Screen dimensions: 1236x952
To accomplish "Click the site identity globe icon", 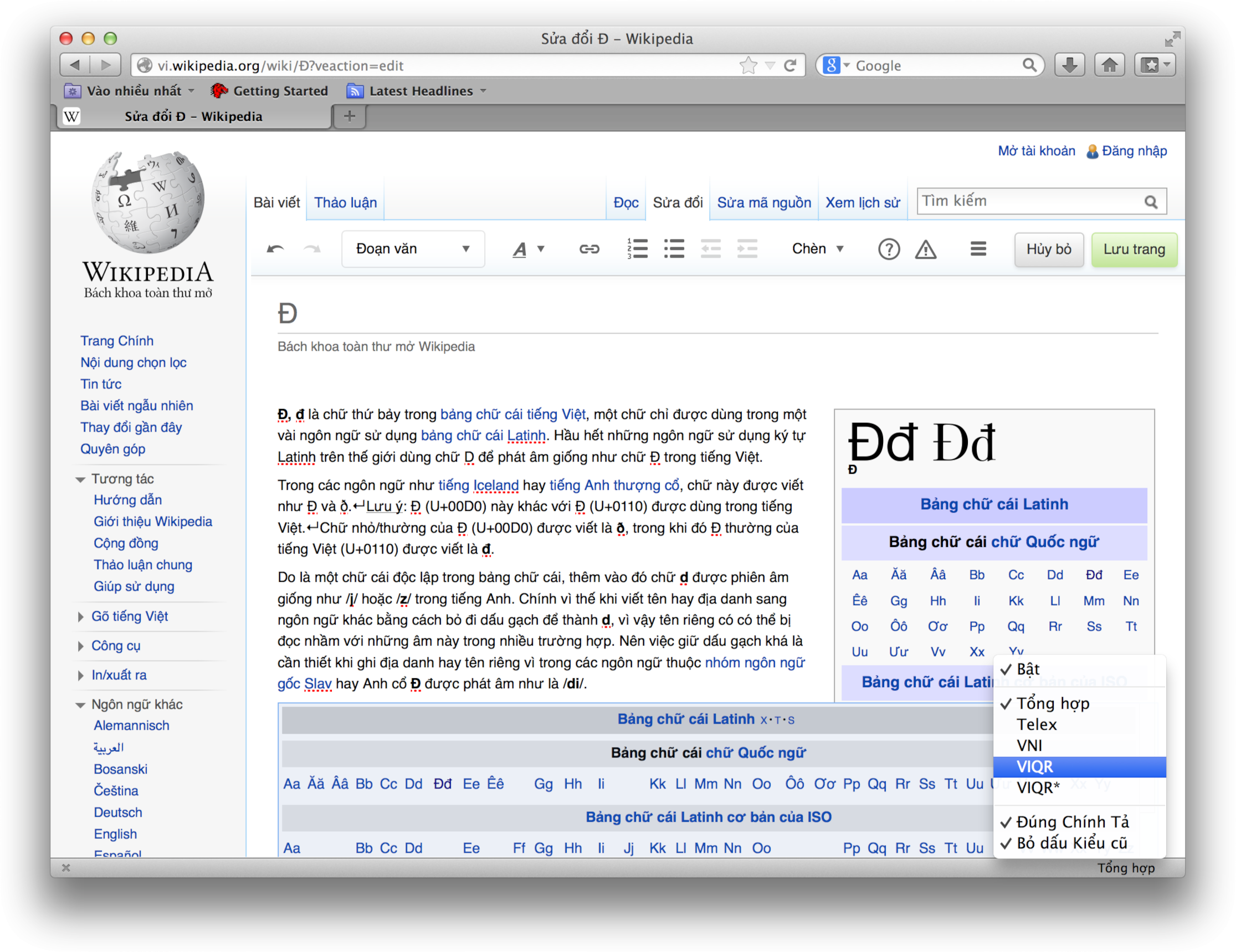I will (x=145, y=65).
